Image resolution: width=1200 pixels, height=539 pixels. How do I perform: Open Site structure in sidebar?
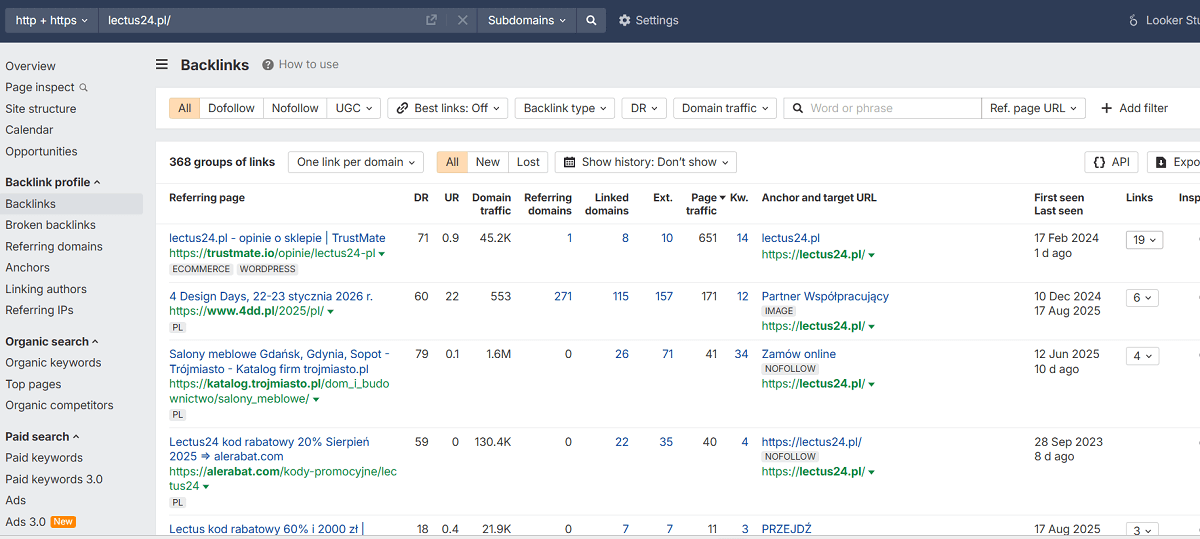[x=40, y=109]
